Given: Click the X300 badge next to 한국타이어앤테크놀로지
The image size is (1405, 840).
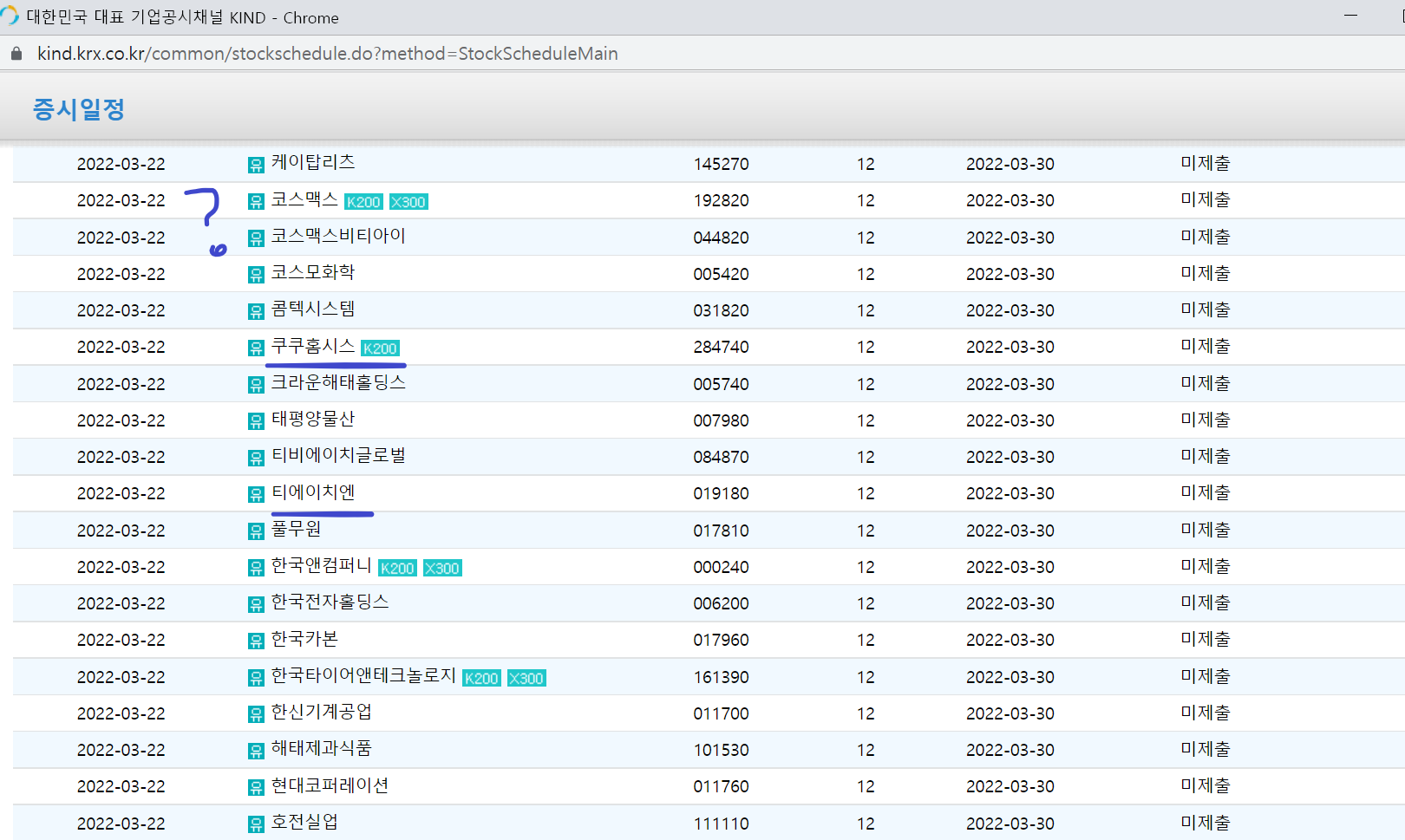Looking at the screenshot, I should [x=526, y=679].
